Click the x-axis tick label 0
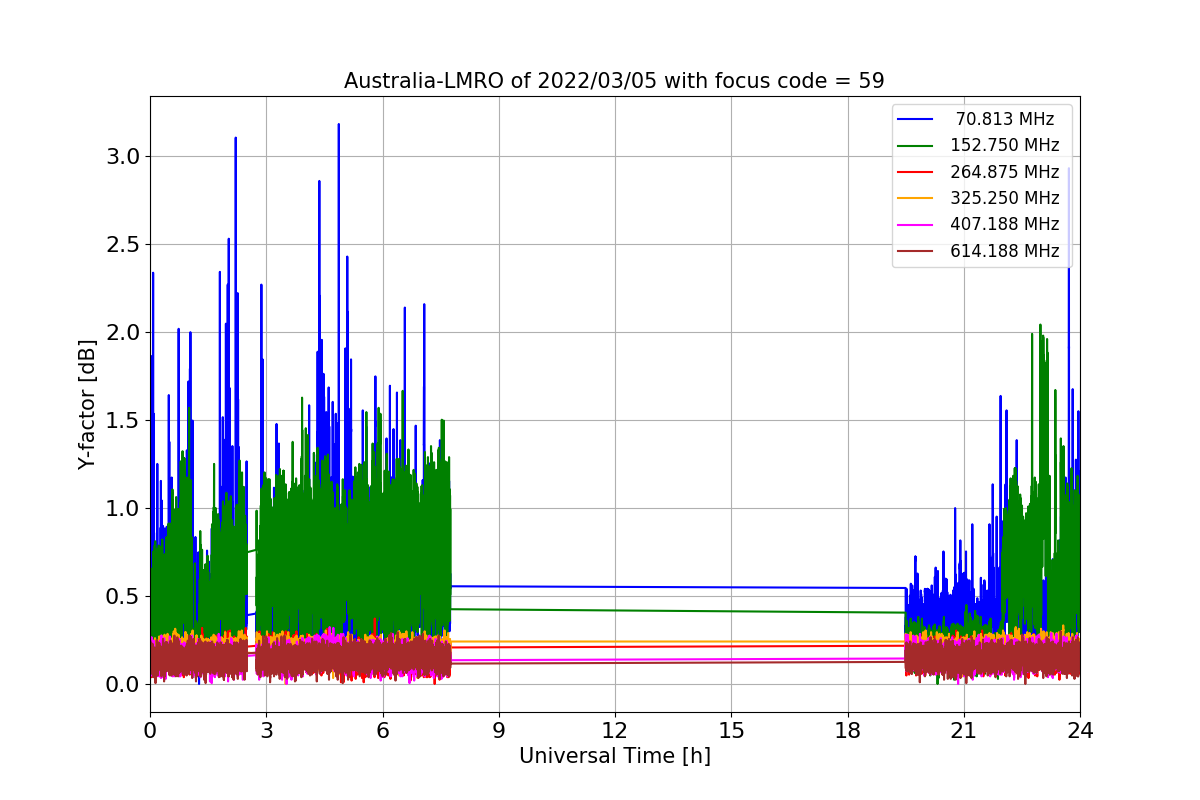 [150, 731]
